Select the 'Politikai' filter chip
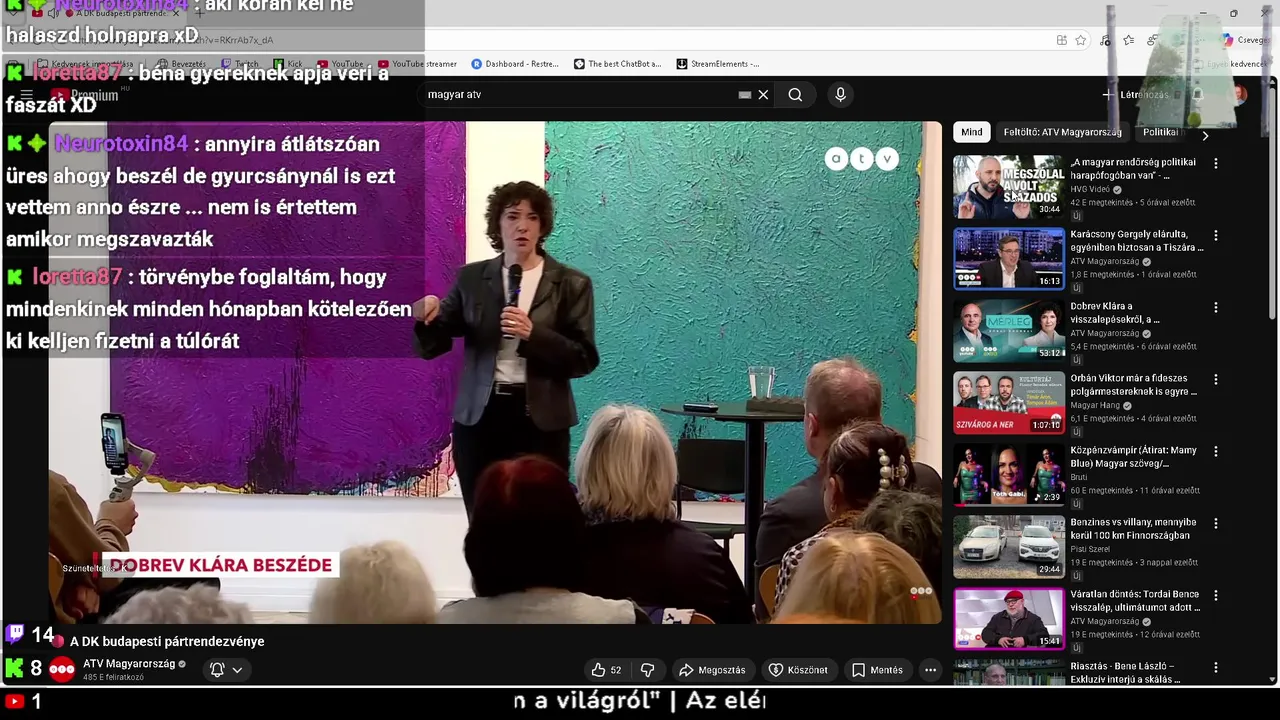Image resolution: width=1280 pixels, height=720 pixels. [x=1161, y=132]
